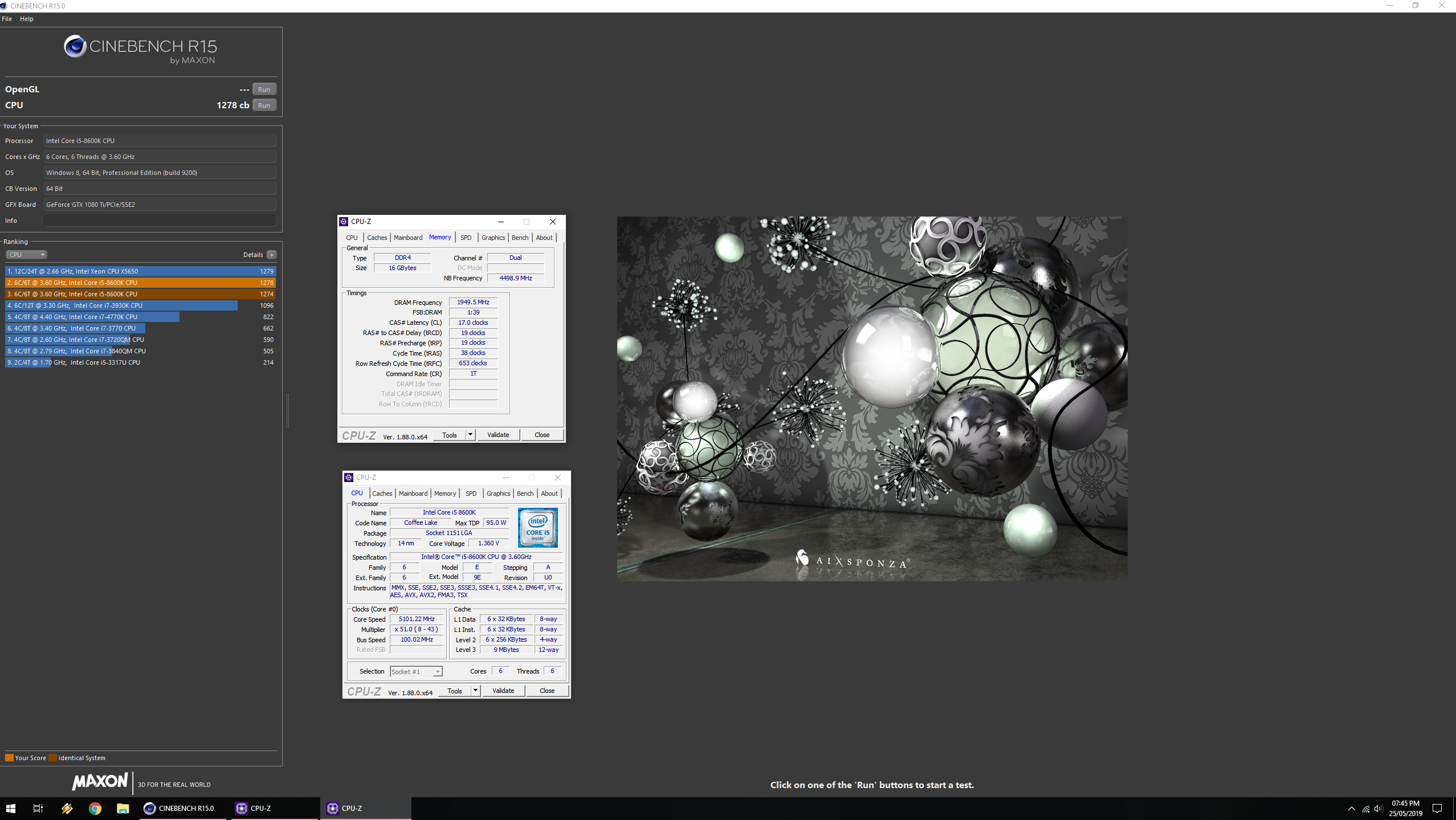Open the Windows Start menu
Screen dimensions: 1456x820
(11, 808)
